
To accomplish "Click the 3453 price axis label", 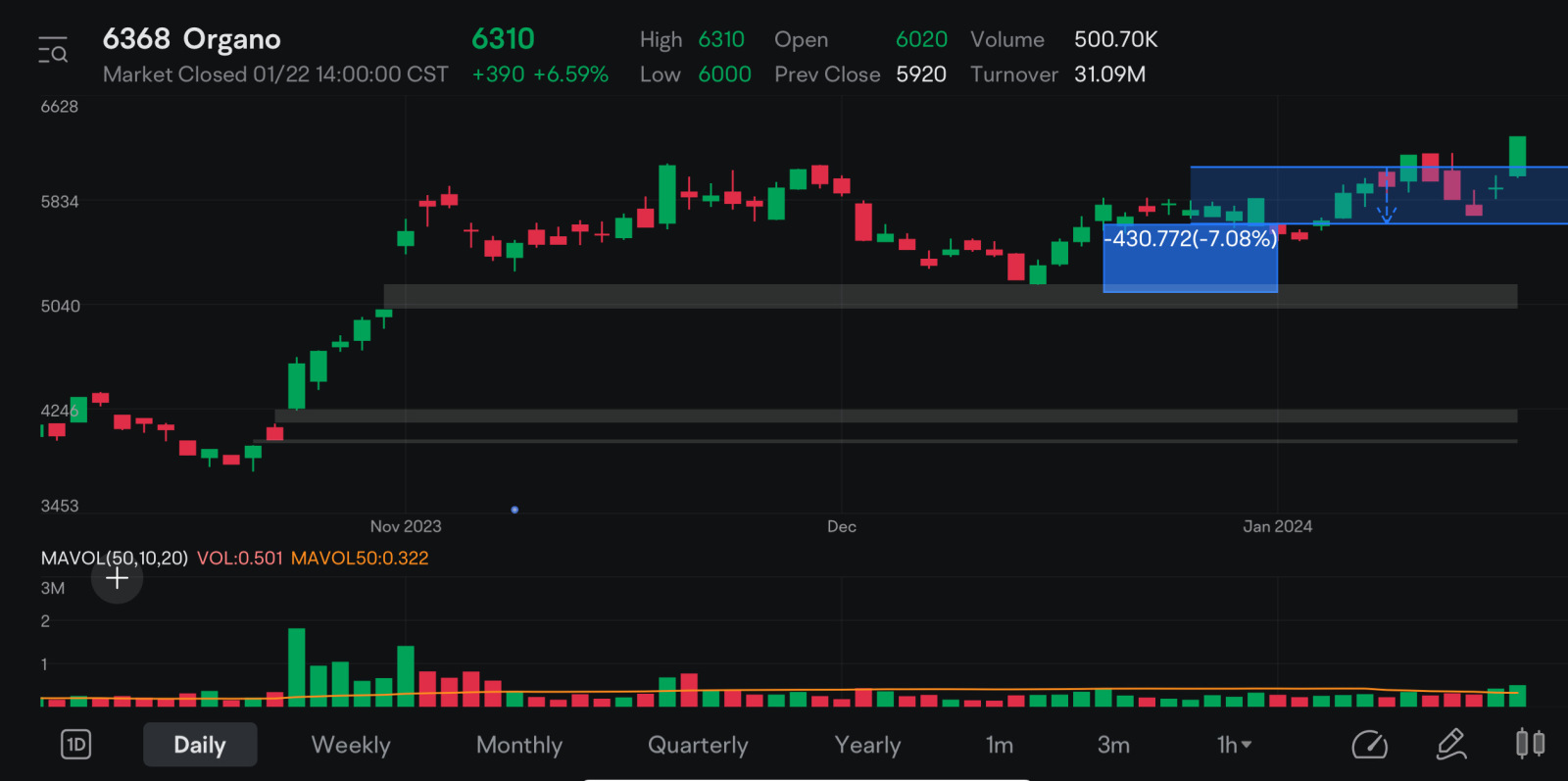I will click(x=59, y=506).
